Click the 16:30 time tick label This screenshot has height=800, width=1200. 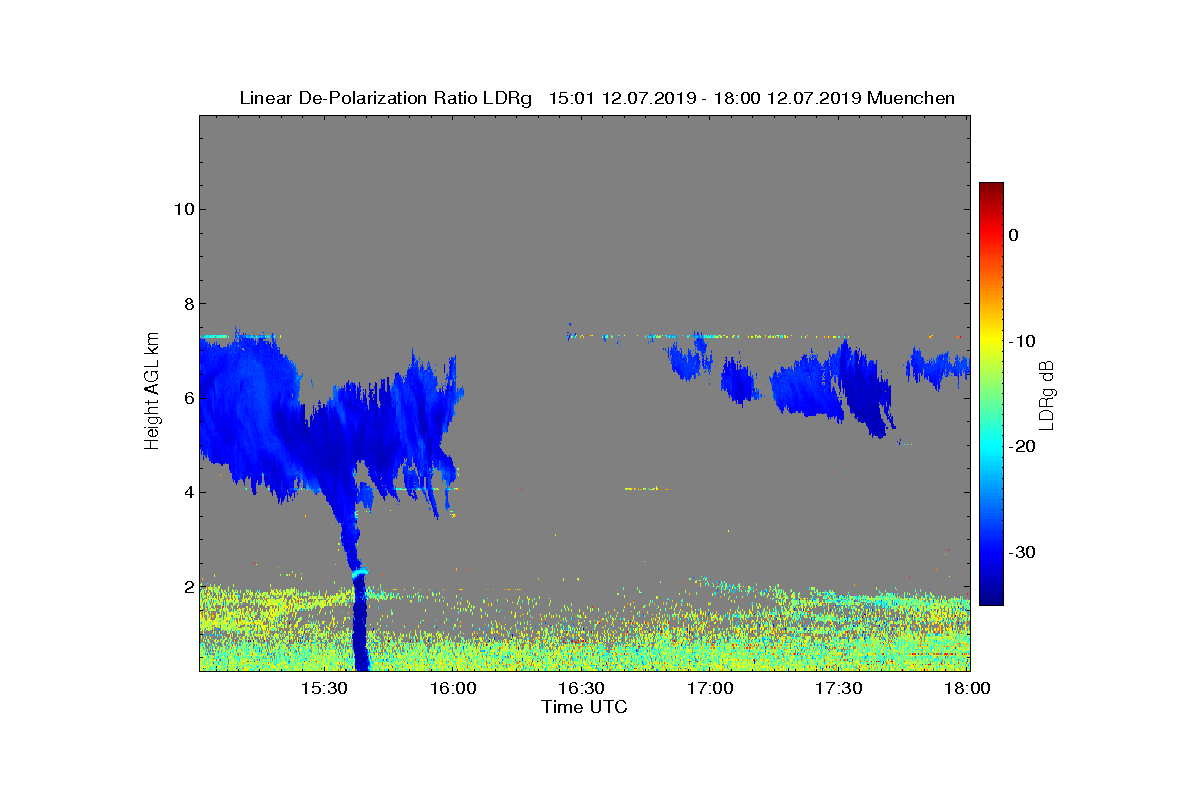tap(582, 688)
